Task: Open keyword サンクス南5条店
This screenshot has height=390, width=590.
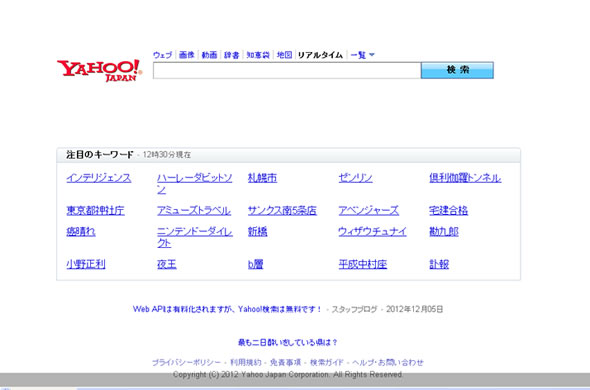Action: 282,210
